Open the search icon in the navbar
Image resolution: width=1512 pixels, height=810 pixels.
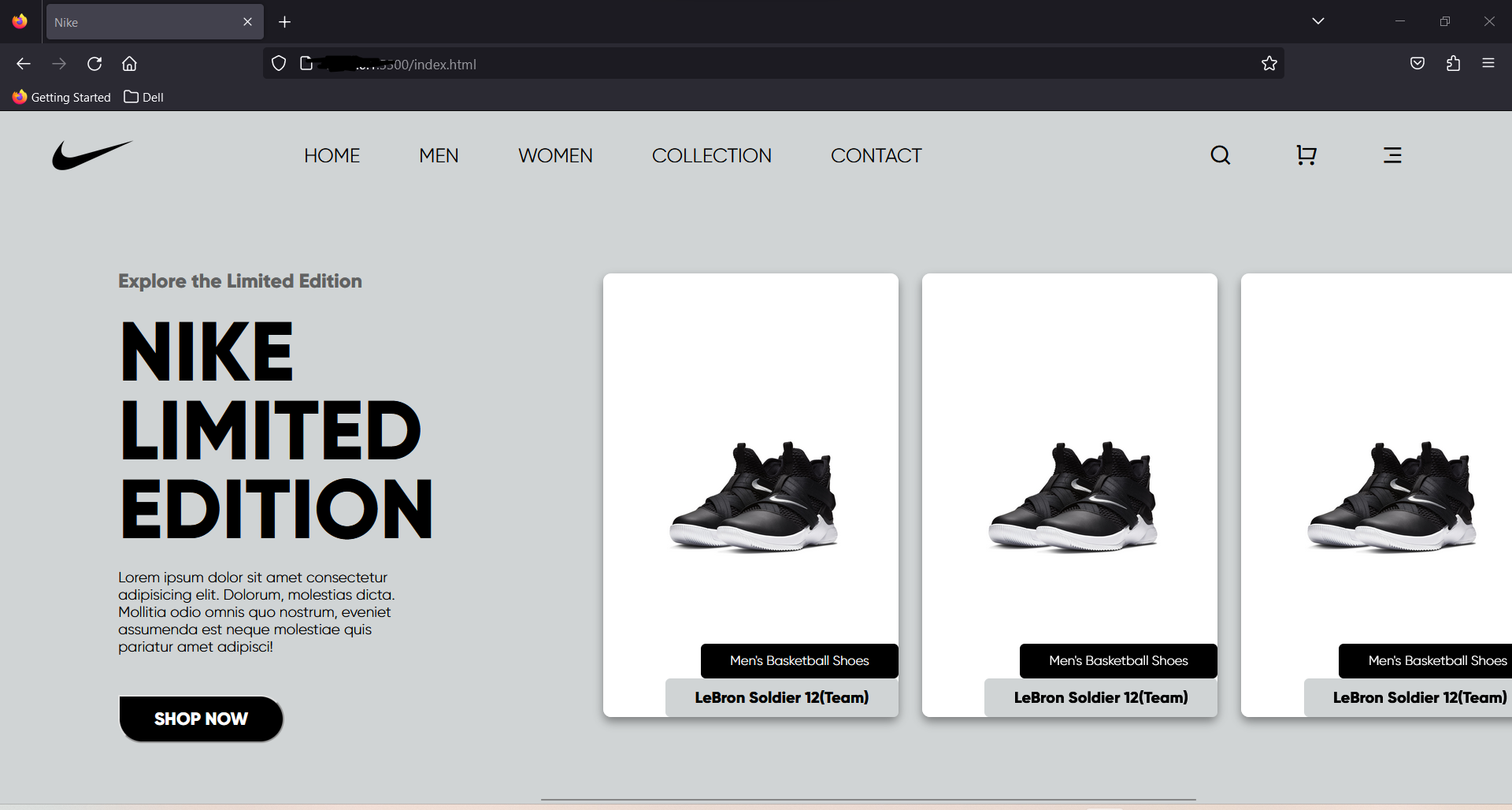[x=1221, y=155]
